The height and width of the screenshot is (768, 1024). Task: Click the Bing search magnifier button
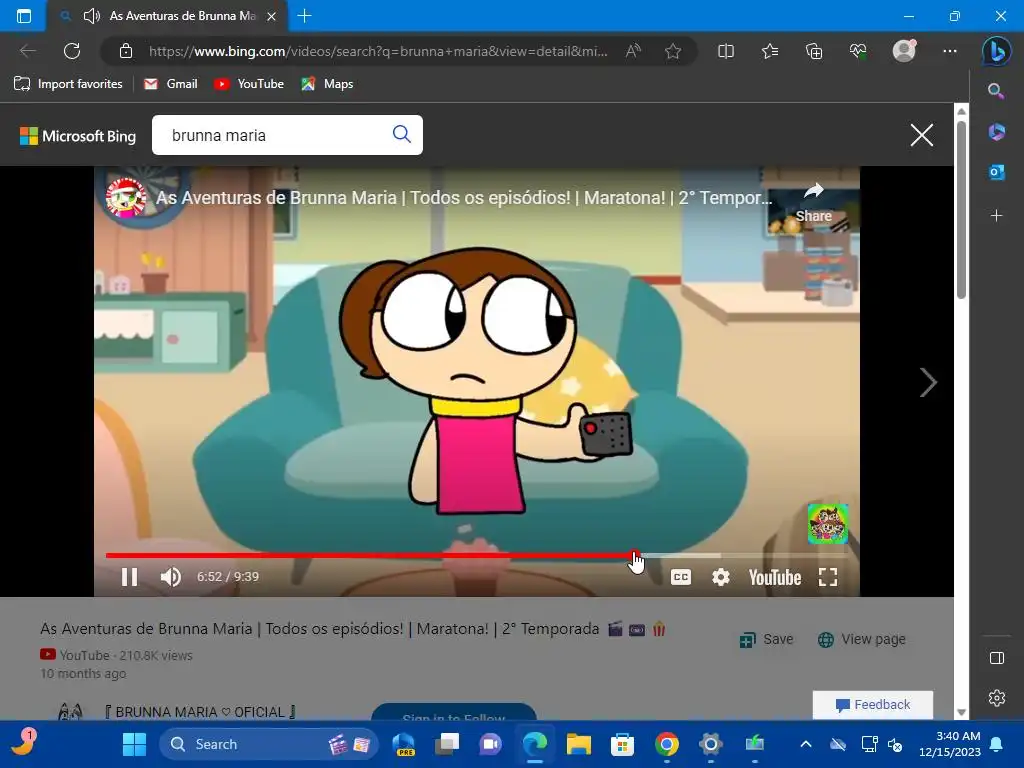pyautogui.click(x=402, y=135)
